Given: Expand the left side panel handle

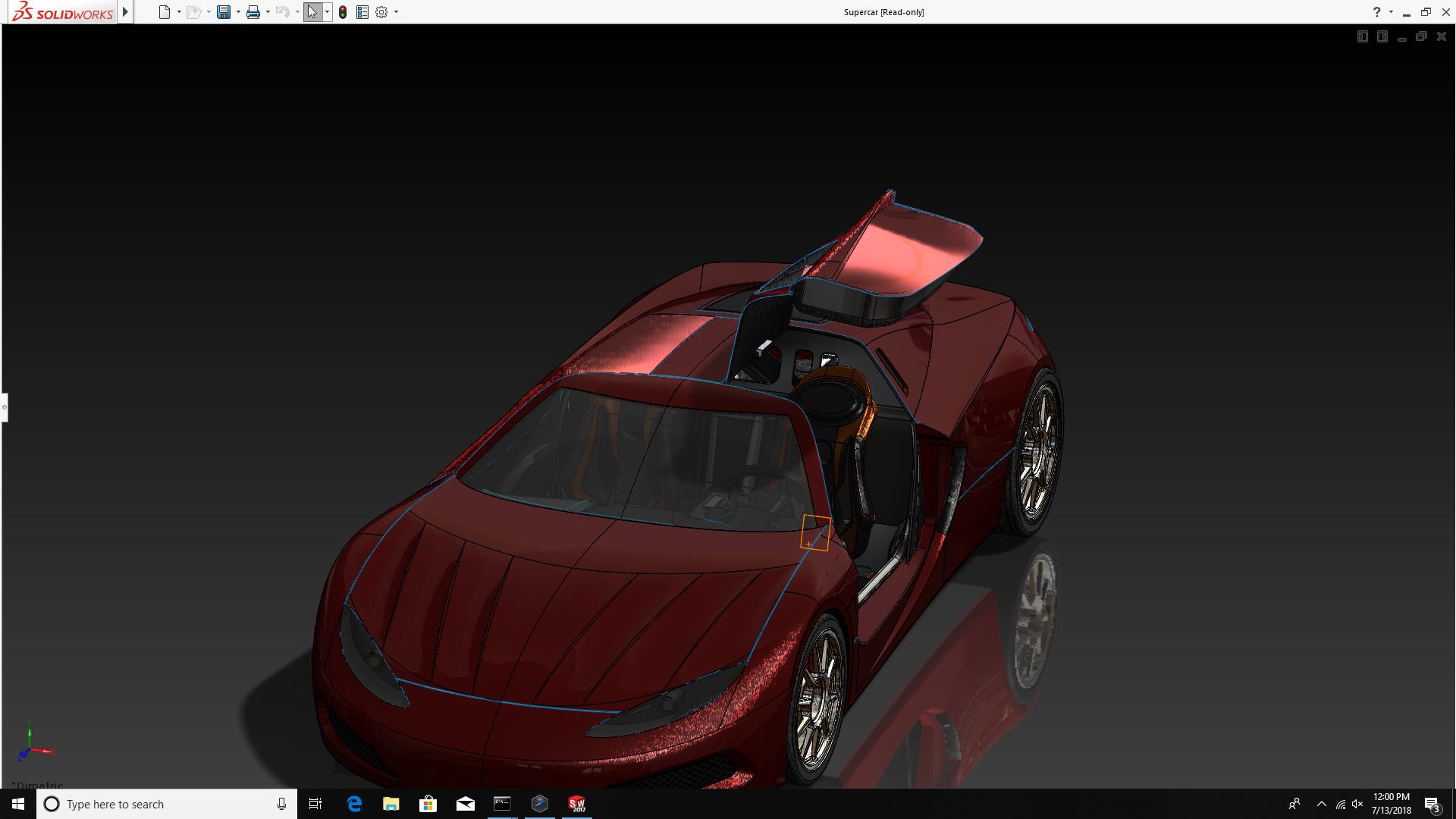Looking at the screenshot, I should click(4, 407).
